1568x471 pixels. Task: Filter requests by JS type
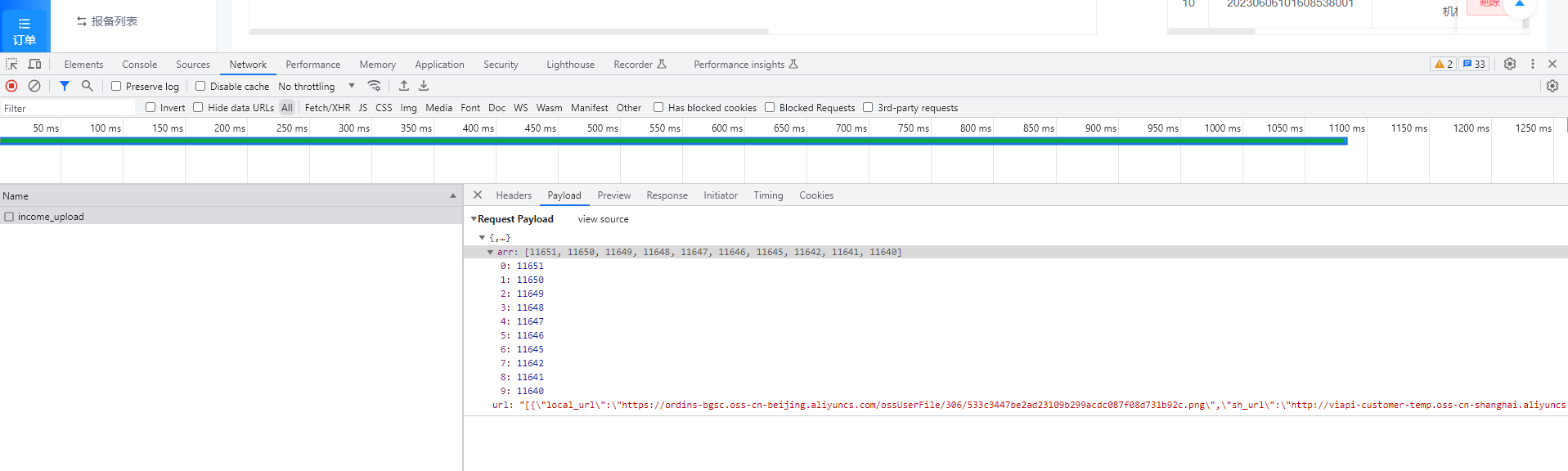click(363, 107)
